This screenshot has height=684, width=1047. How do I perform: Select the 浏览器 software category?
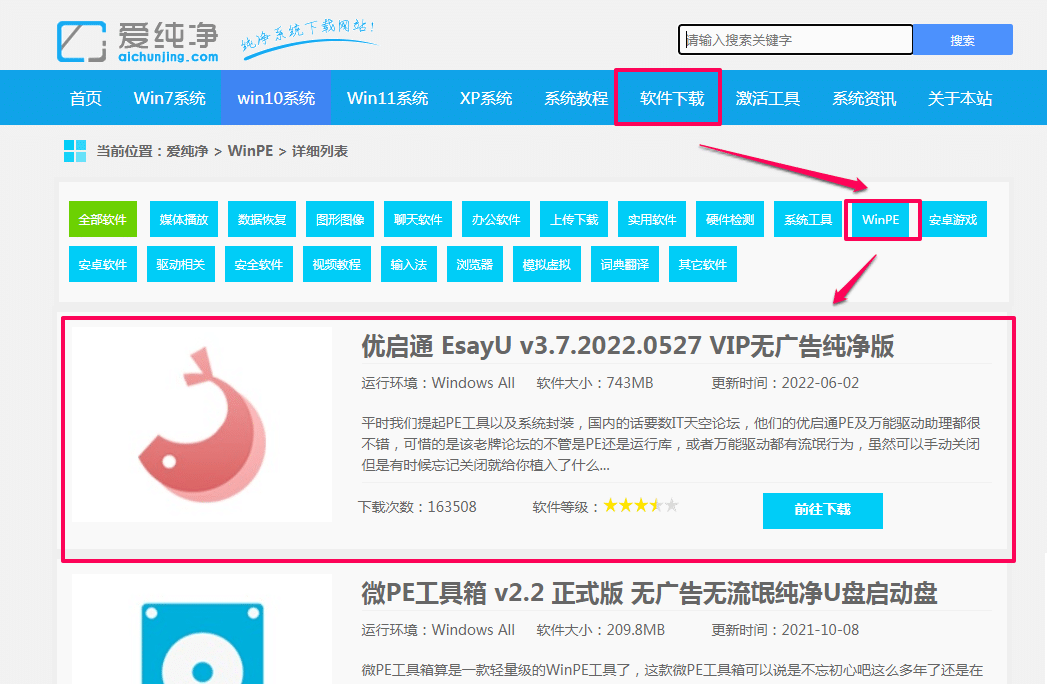point(474,264)
